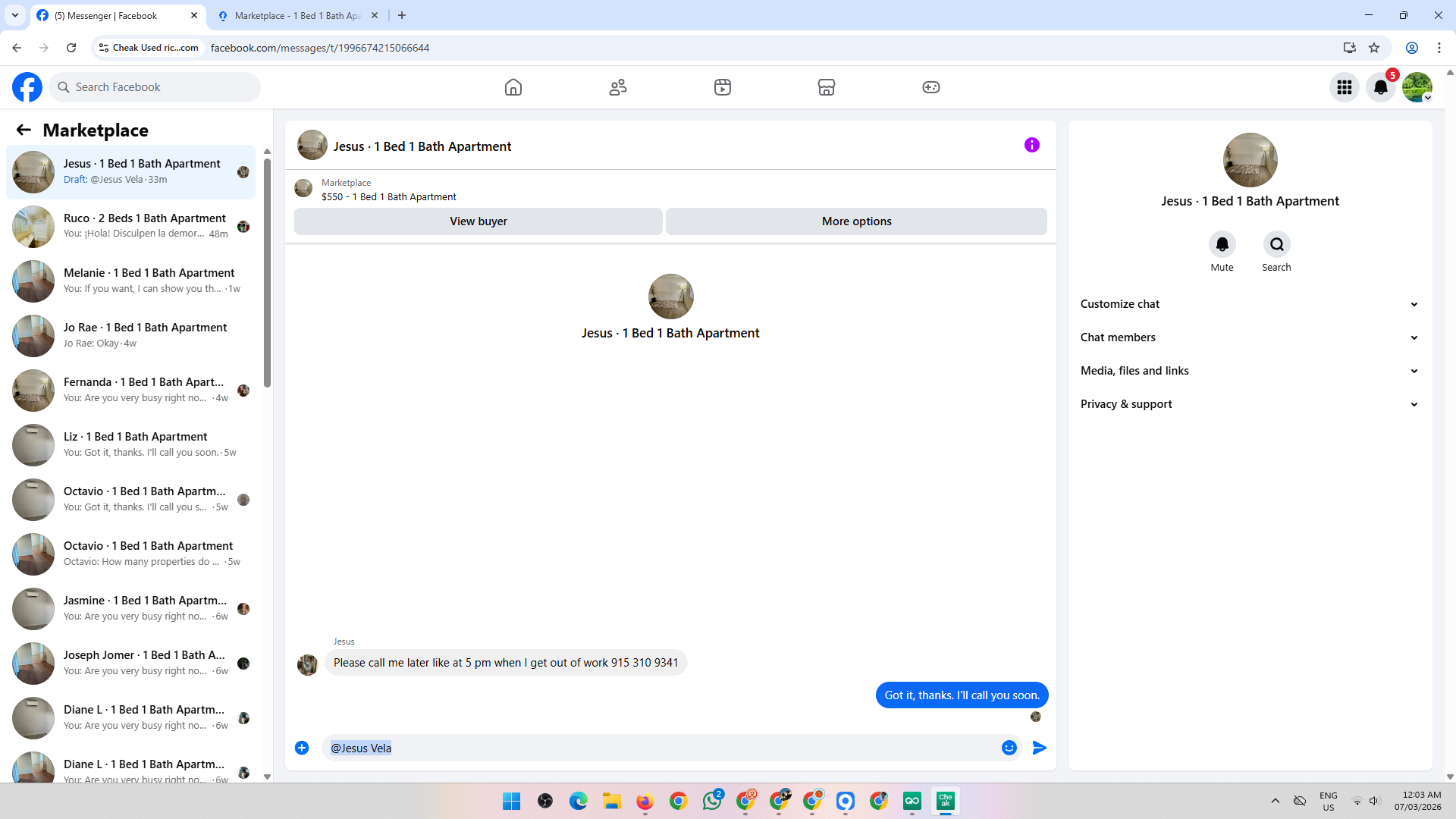Switch to Marketplace browser tab
Screen dimensions: 1456x819
[297, 15]
